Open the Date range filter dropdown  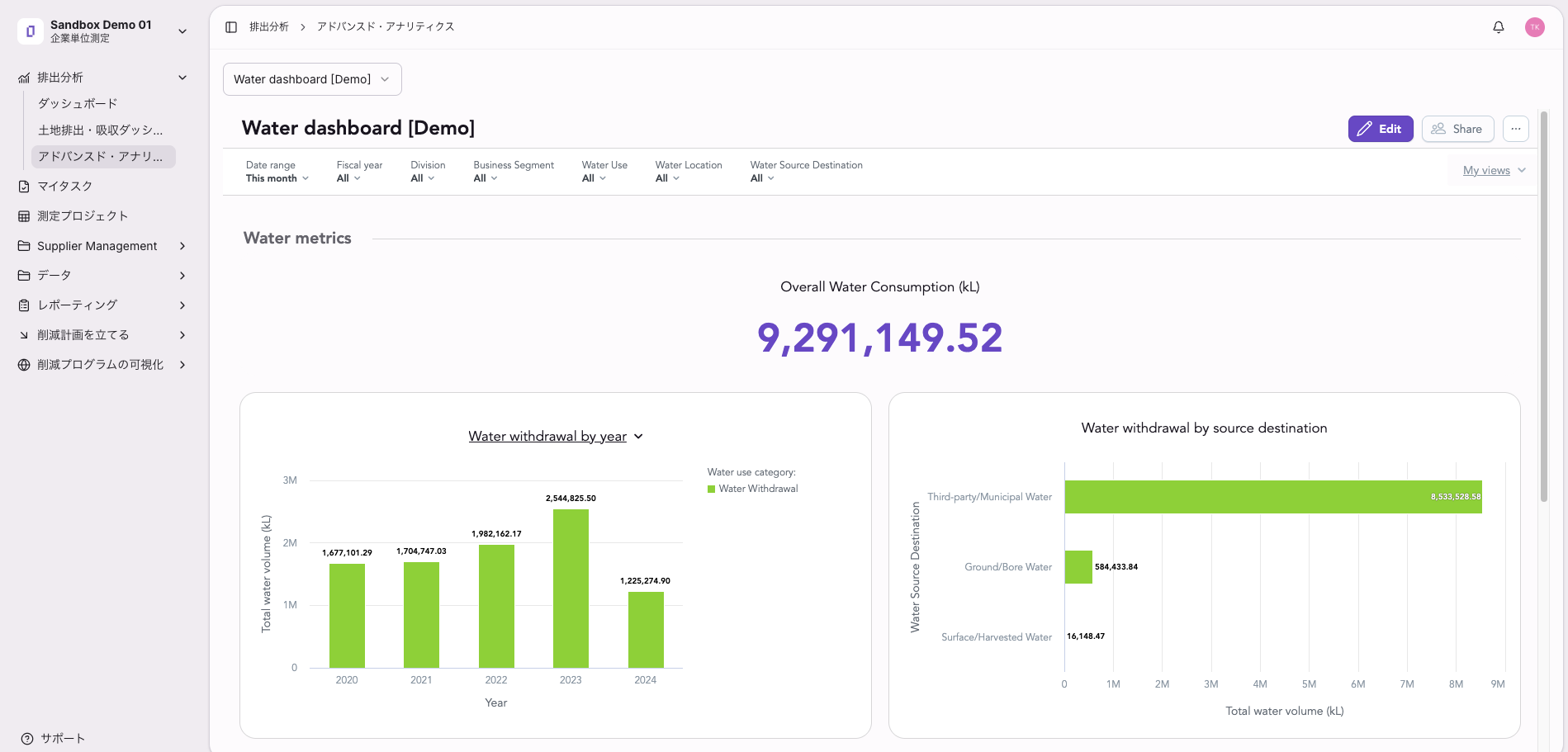point(277,172)
